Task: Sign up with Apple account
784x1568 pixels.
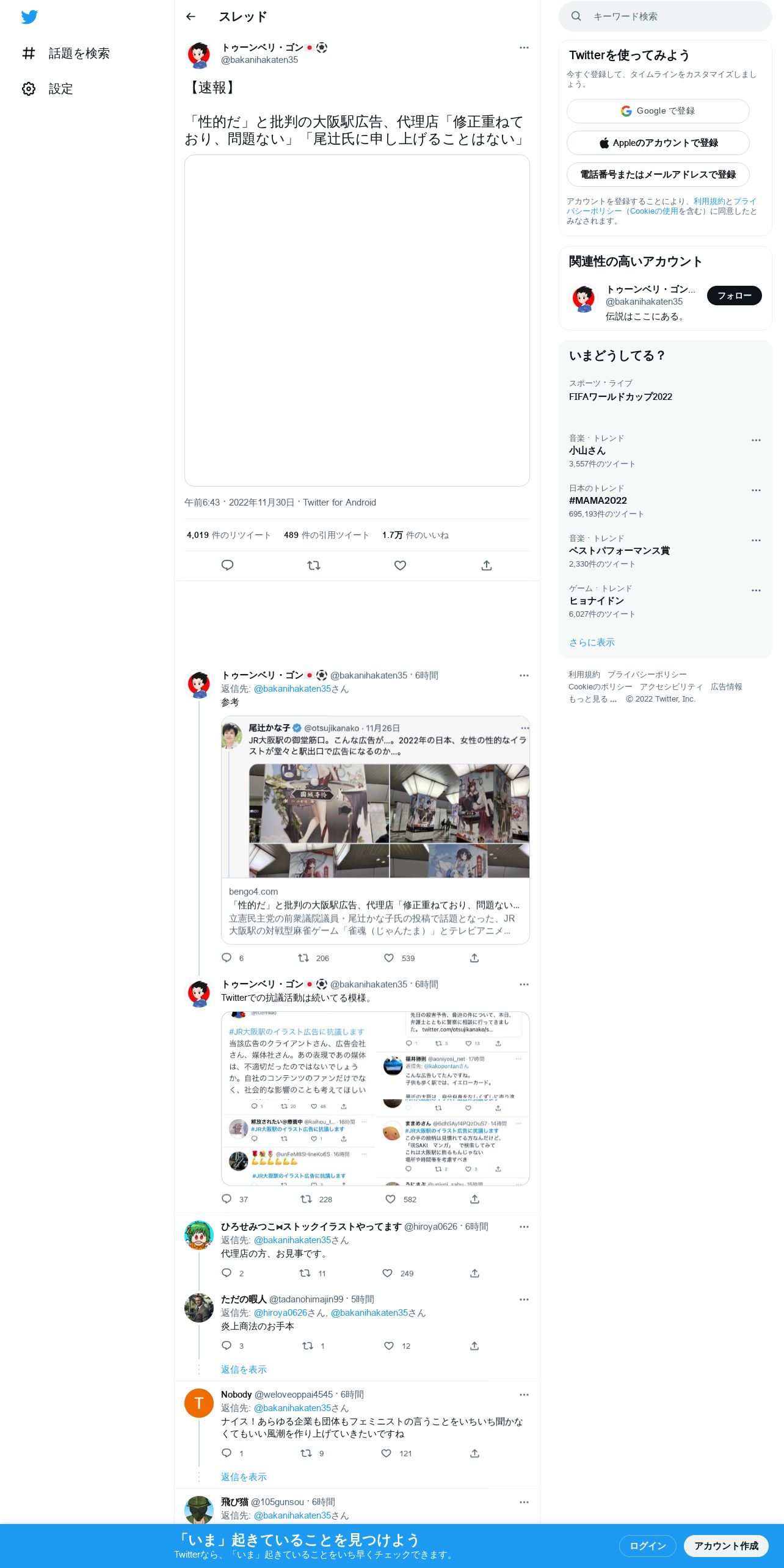Action: click(658, 143)
